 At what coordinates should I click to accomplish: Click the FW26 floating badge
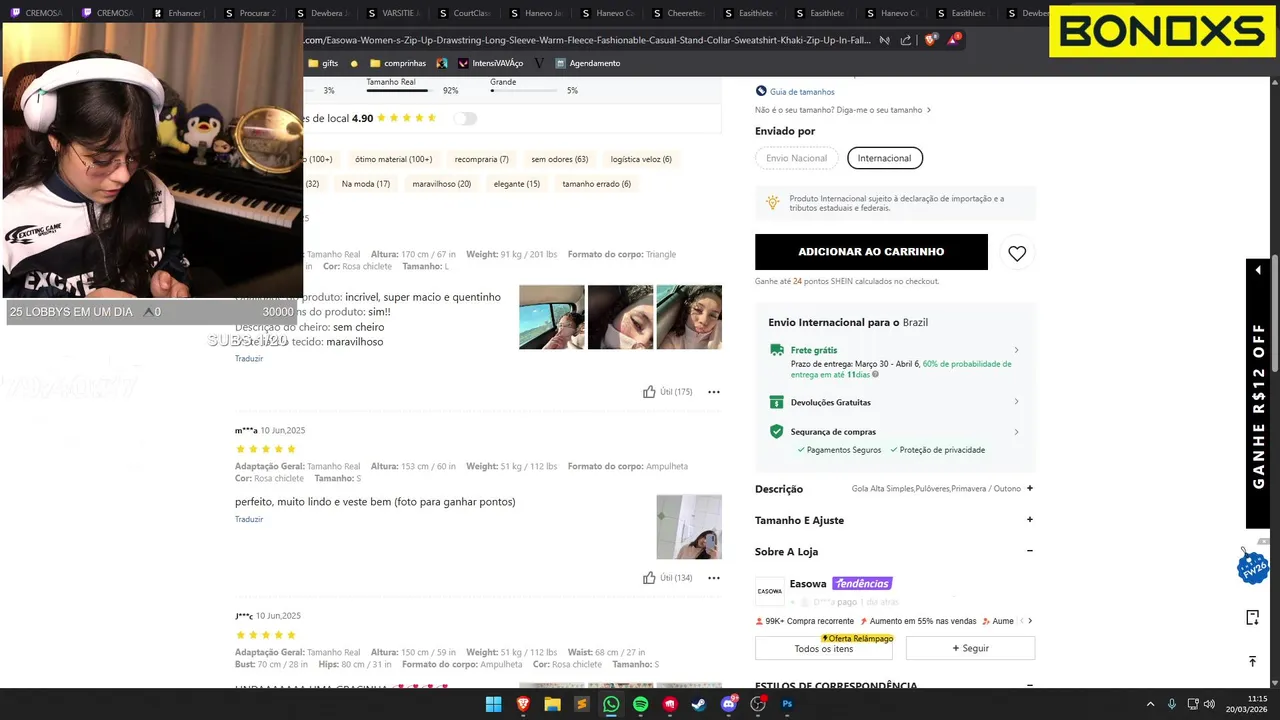click(1253, 567)
